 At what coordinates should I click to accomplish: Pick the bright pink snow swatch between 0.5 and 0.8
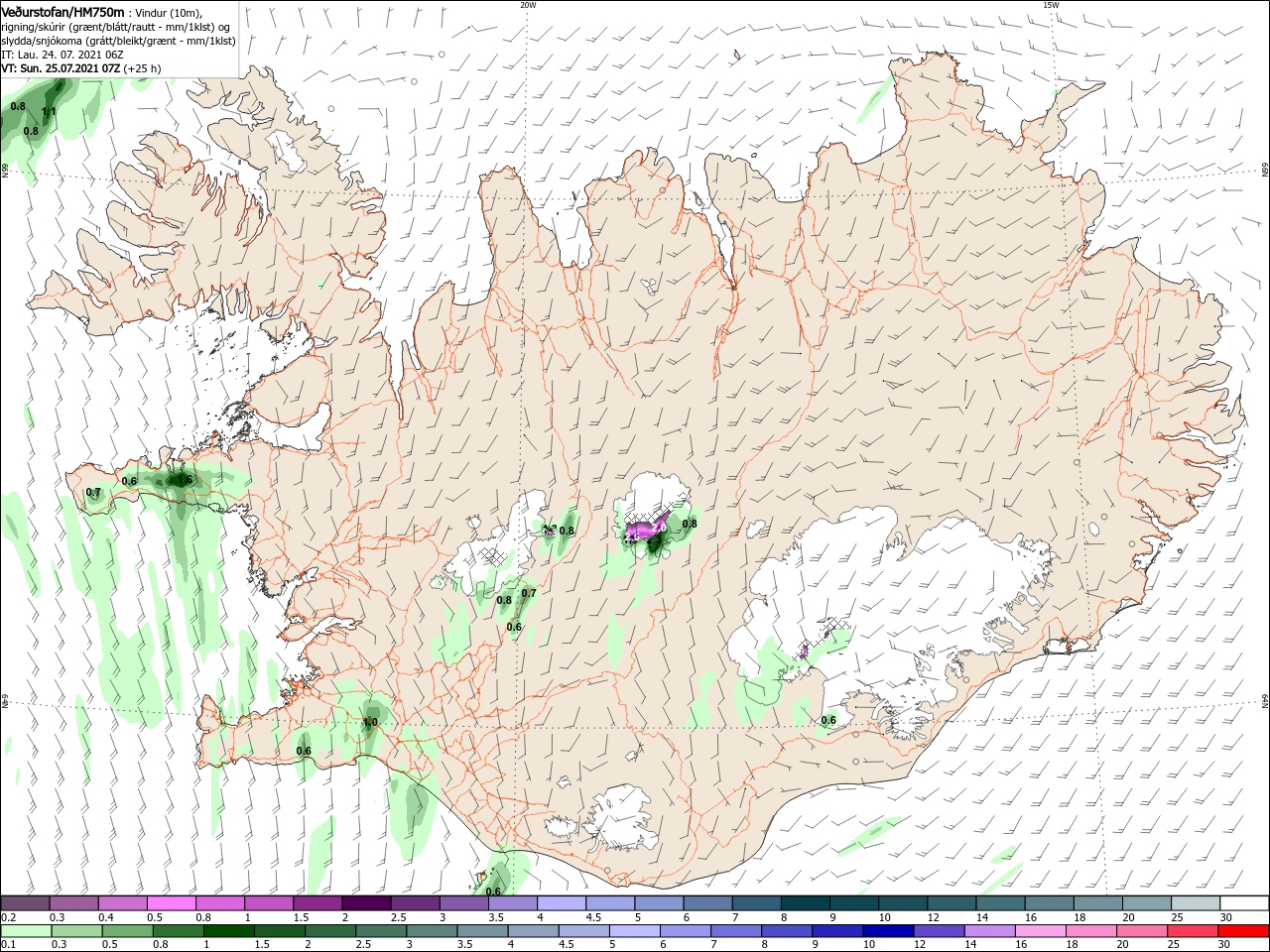(x=172, y=903)
